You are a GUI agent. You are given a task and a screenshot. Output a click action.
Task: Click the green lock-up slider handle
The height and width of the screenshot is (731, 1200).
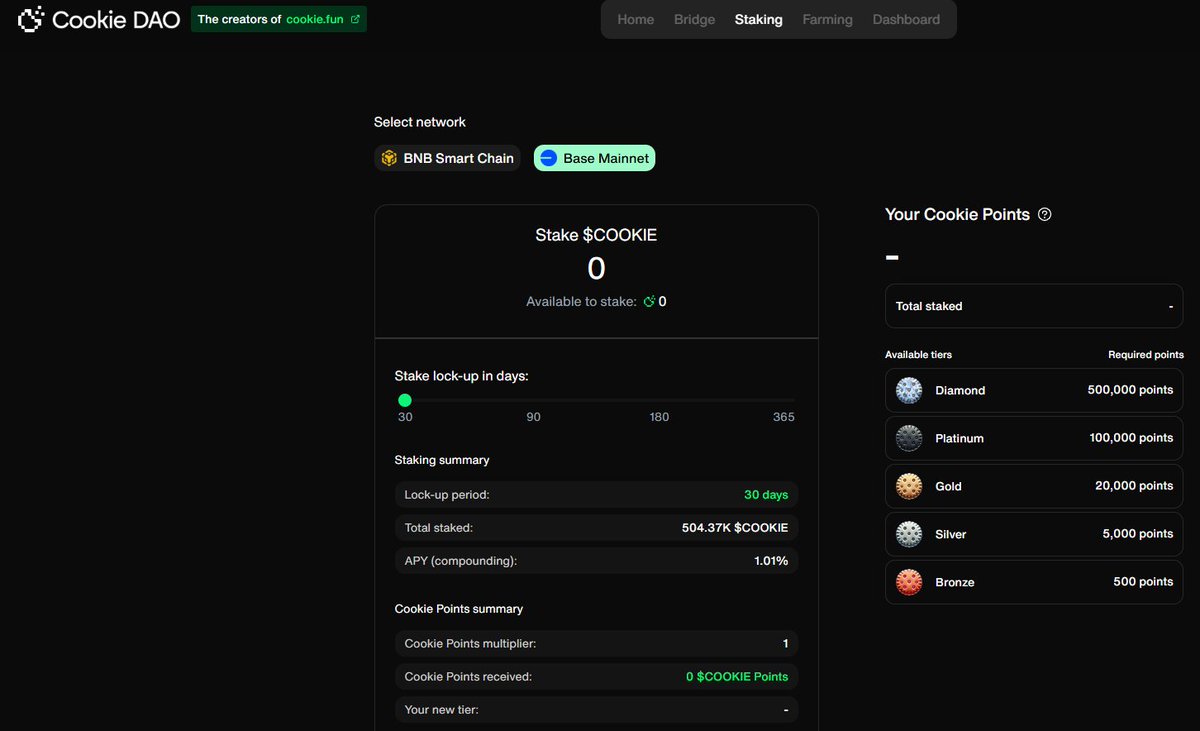point(405,400)
